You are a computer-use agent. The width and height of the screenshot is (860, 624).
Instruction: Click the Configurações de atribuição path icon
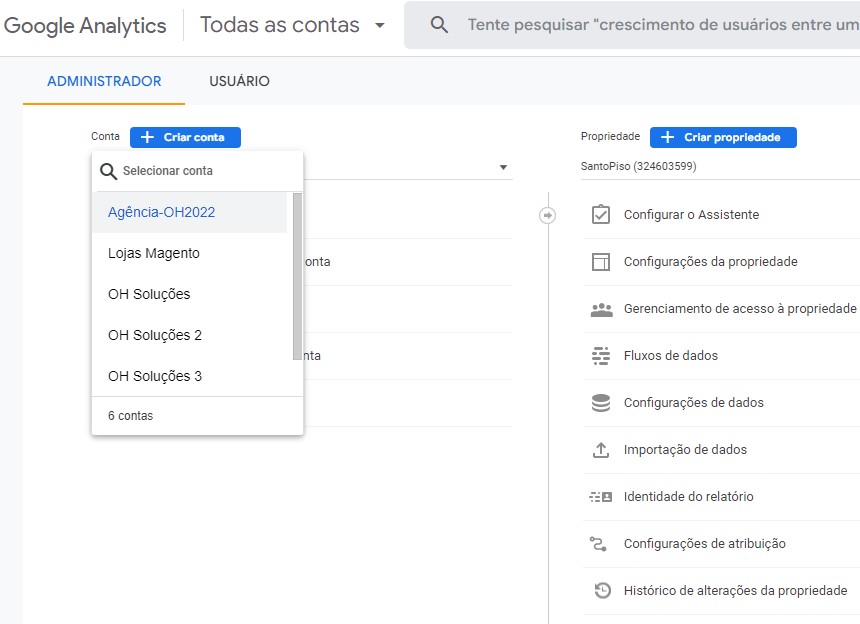pyautogui.click(x=598, y=543)
